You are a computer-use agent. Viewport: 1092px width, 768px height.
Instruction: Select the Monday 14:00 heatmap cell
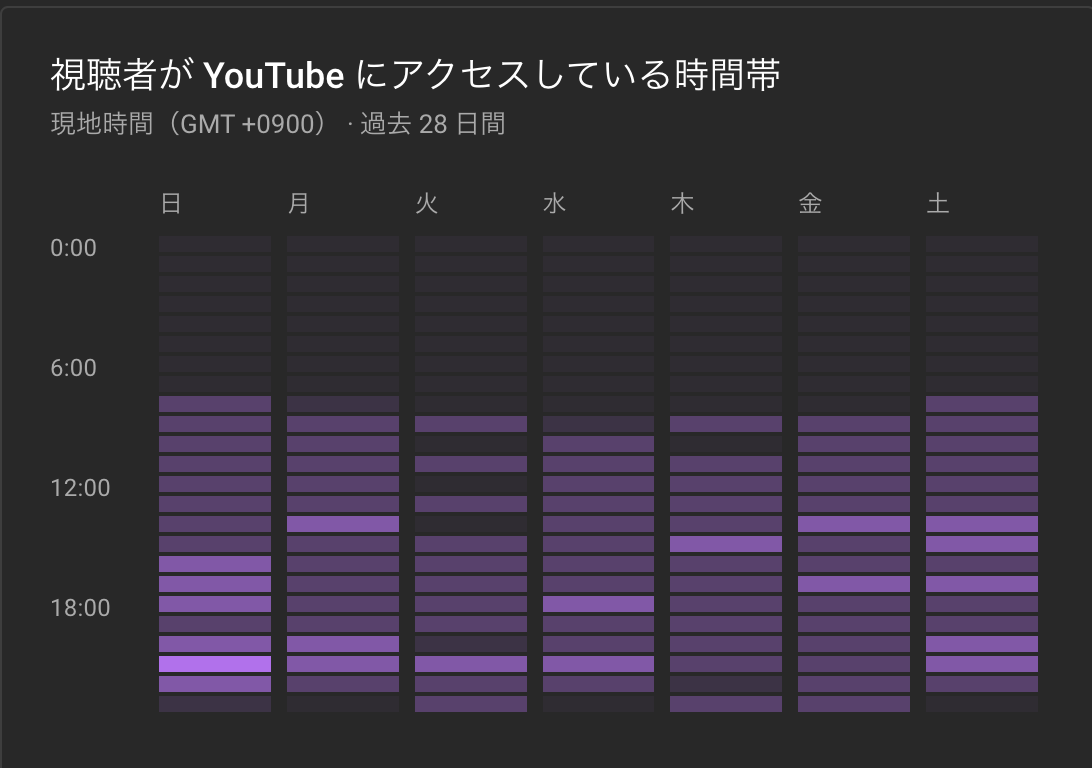(343, 524)
